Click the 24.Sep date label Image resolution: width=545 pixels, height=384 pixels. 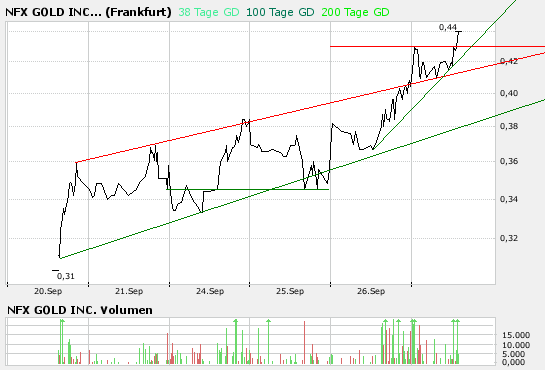click(x=210, y=291)
